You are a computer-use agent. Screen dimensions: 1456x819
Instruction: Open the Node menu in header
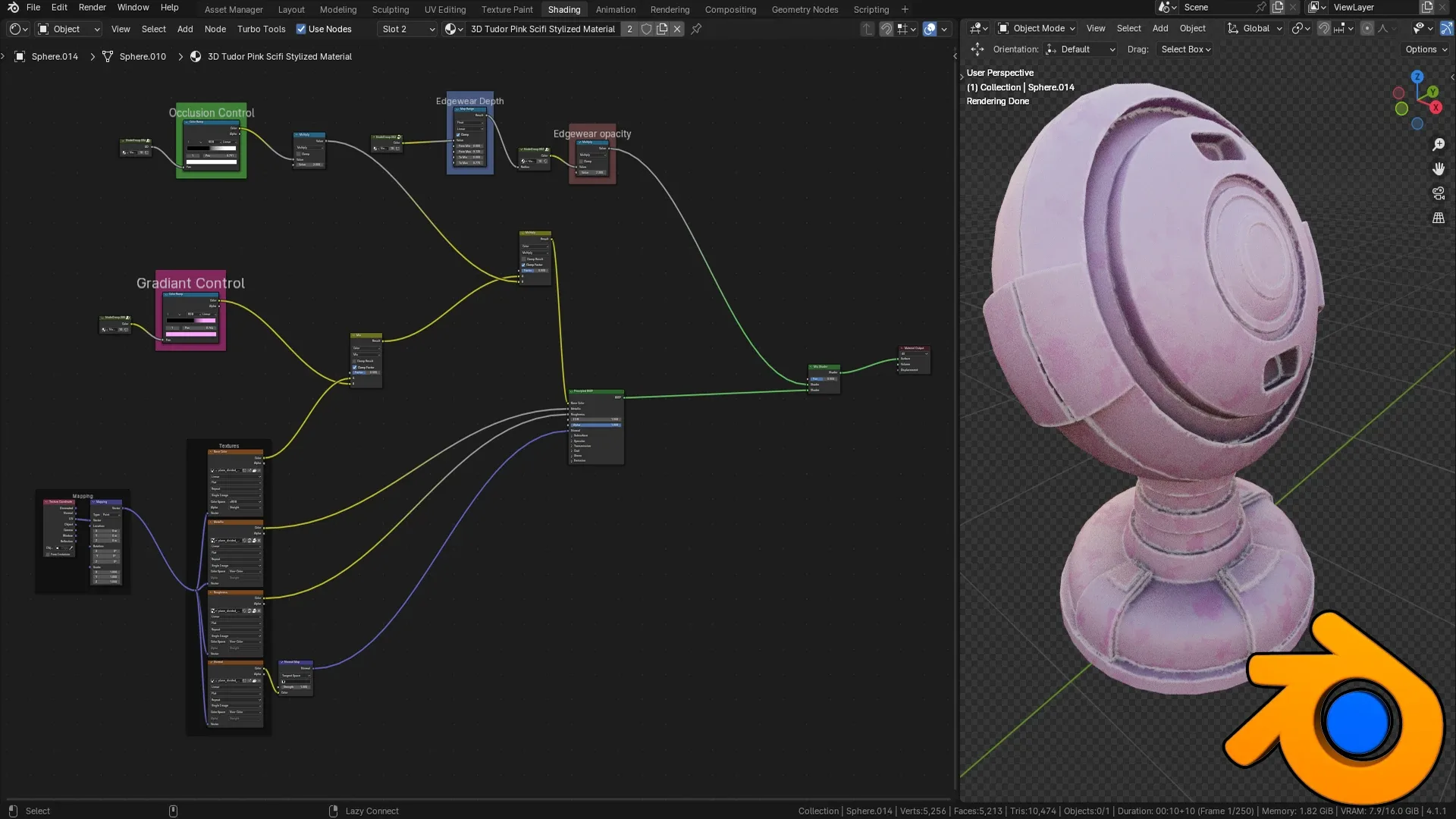pos(215,28)
